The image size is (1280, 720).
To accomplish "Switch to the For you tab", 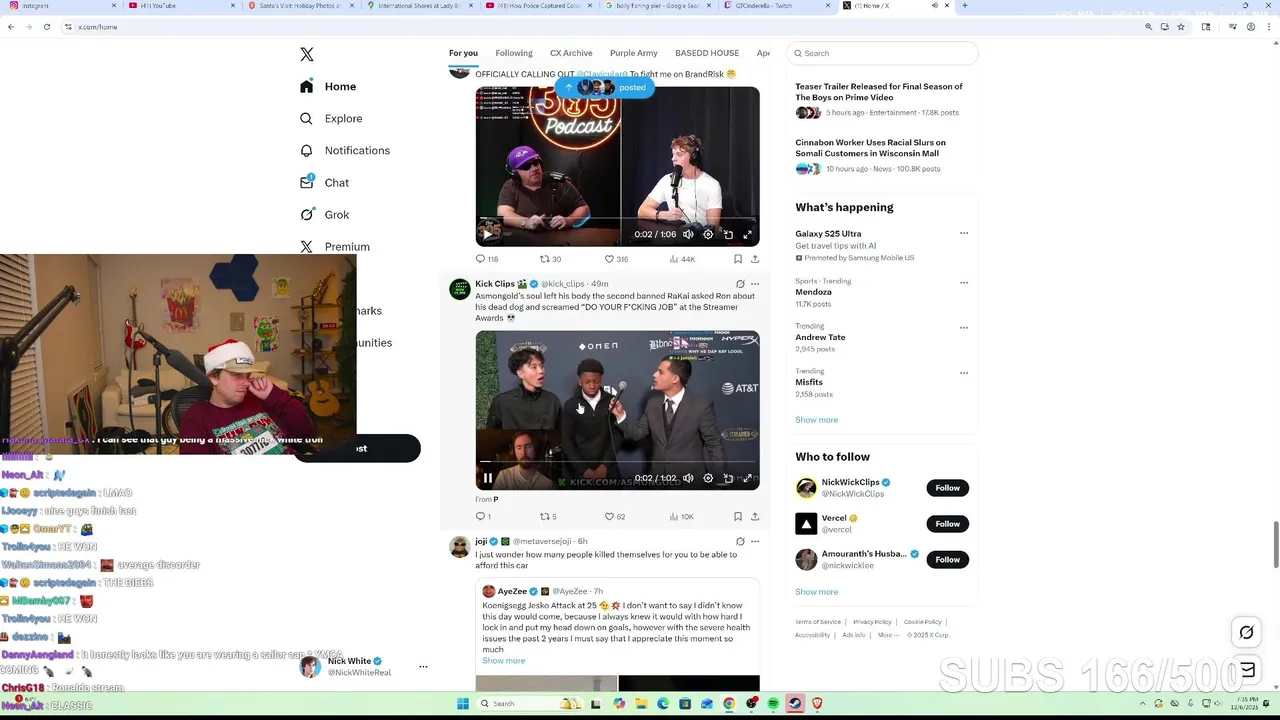I will [463, 53].
